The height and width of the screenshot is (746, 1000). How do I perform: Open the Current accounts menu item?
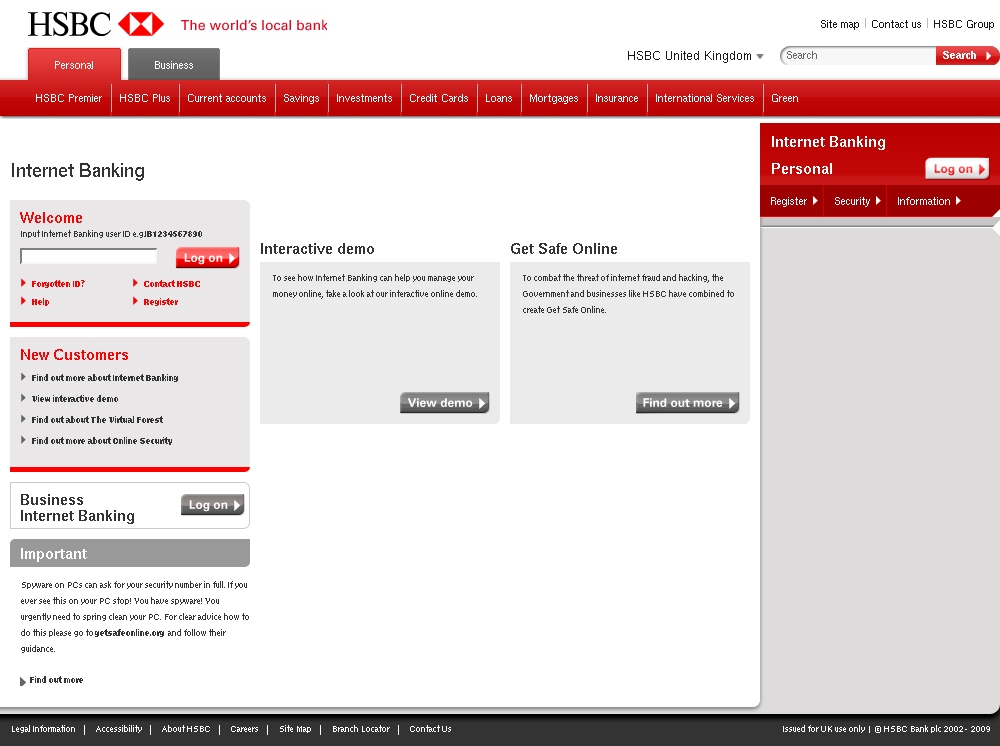point(226,98)
